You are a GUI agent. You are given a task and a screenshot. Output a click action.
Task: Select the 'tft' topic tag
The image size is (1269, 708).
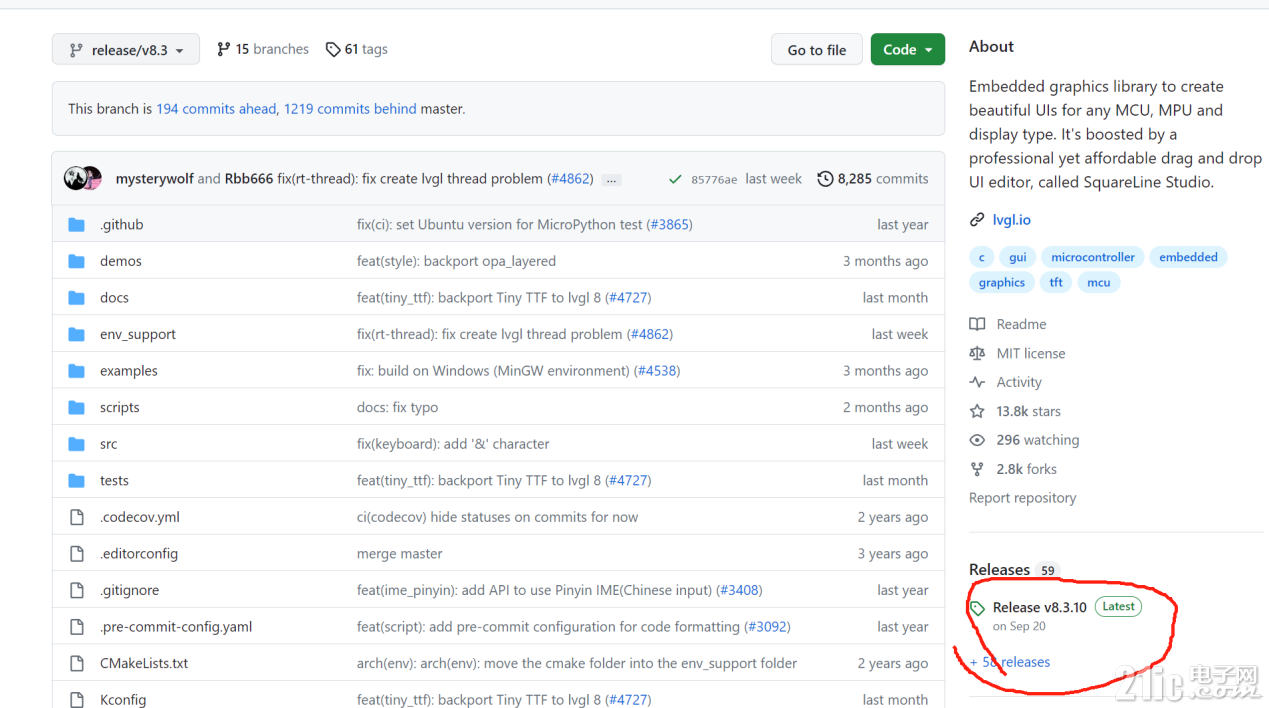[x=1056, y=283]
